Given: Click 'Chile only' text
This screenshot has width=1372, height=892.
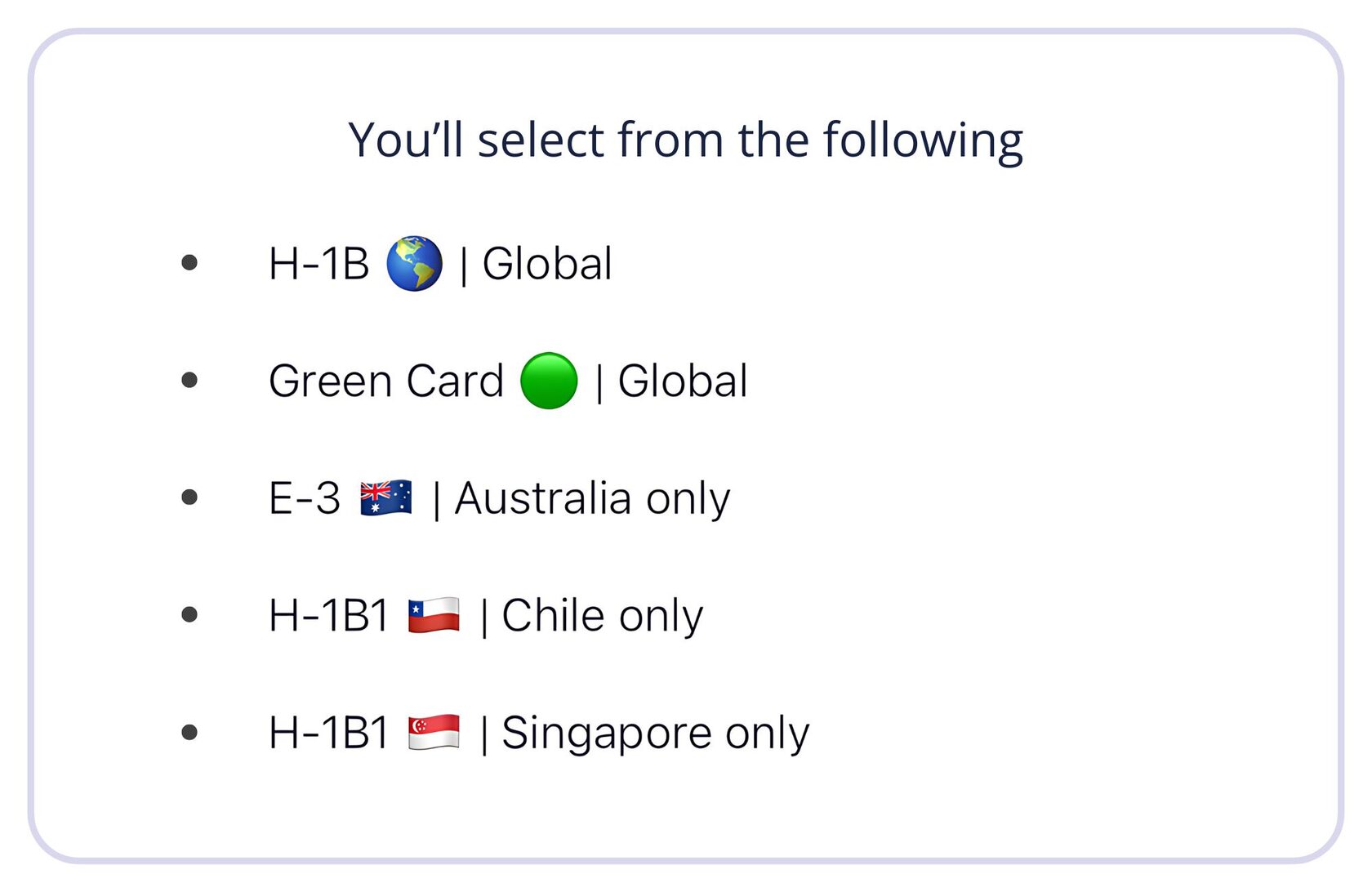Looking at the screenshot, I should tap(602, 615).
